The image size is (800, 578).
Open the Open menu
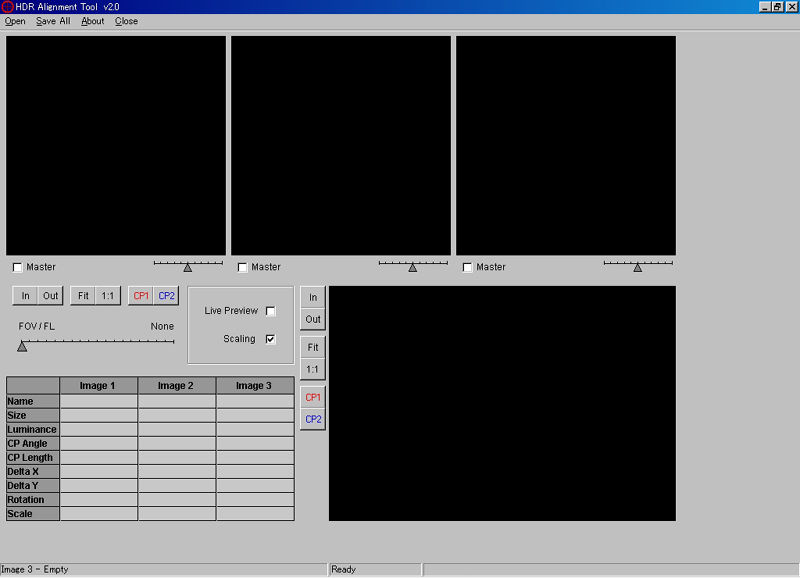pos(15,21)
